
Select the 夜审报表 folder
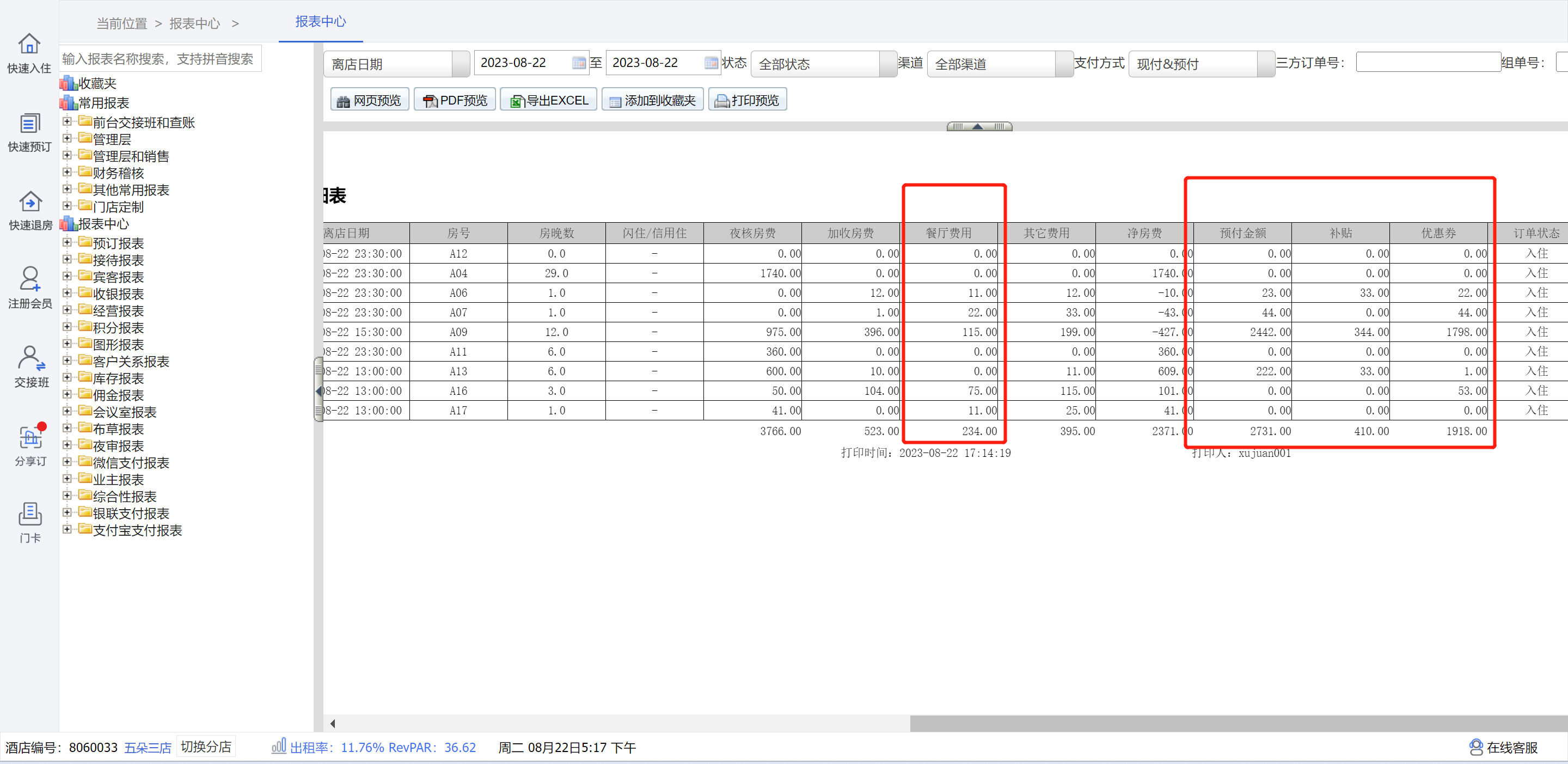[118, 446]
